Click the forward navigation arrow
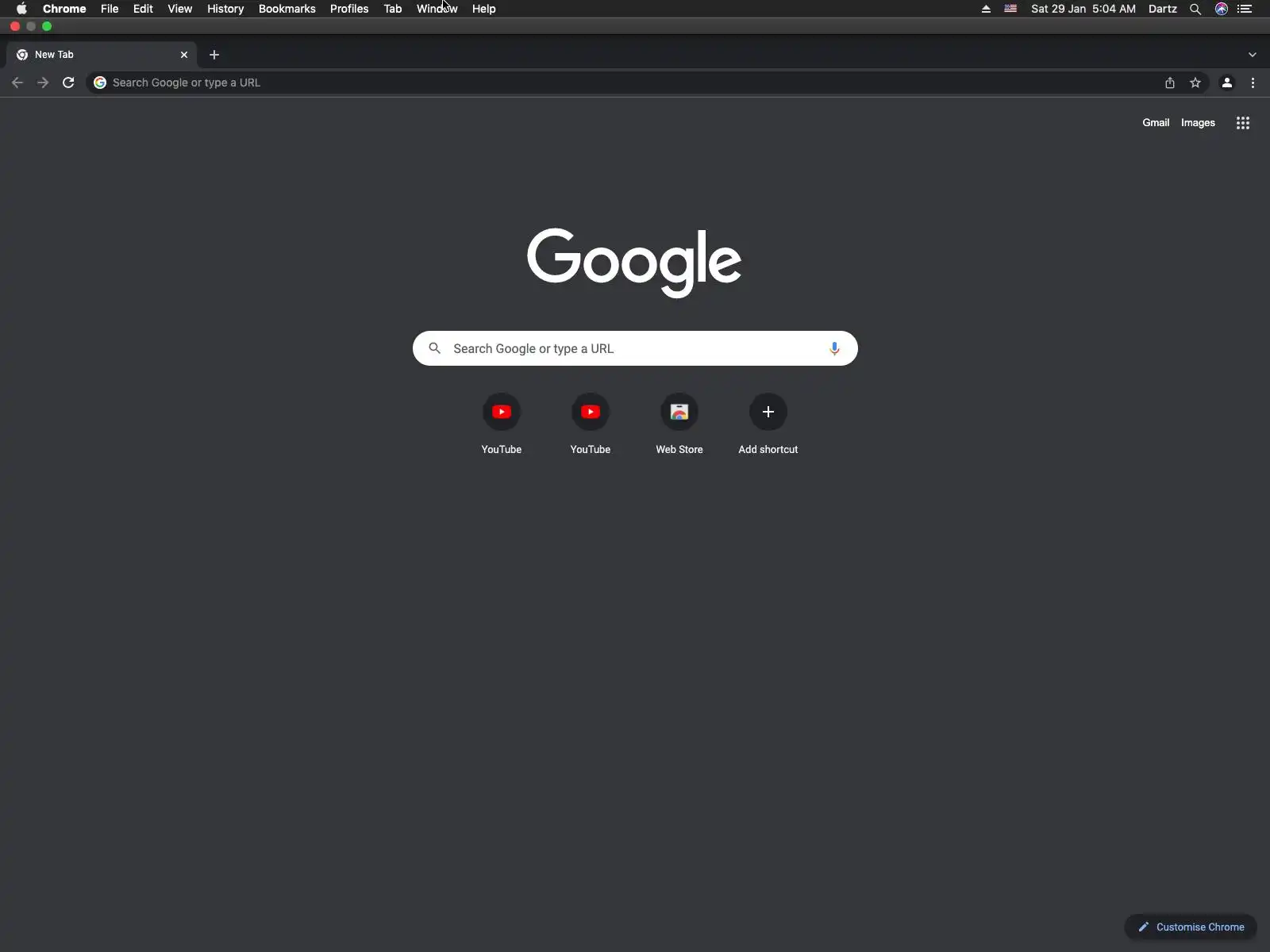 coord(43,83)
